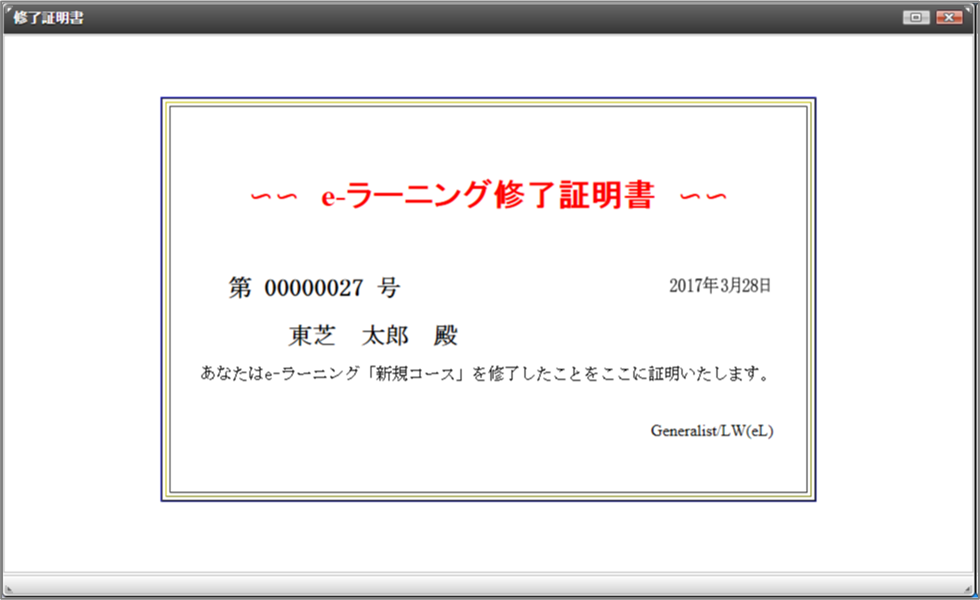
Task: Click the honorific 殿
Action: (446, 335)
